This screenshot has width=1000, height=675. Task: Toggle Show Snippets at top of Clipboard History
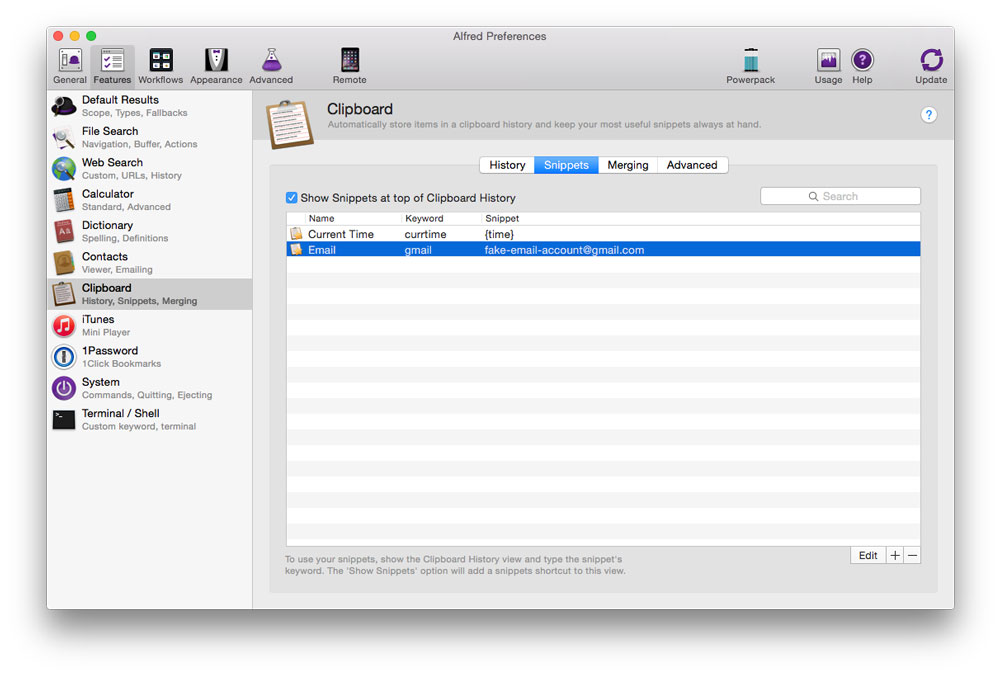291,198
